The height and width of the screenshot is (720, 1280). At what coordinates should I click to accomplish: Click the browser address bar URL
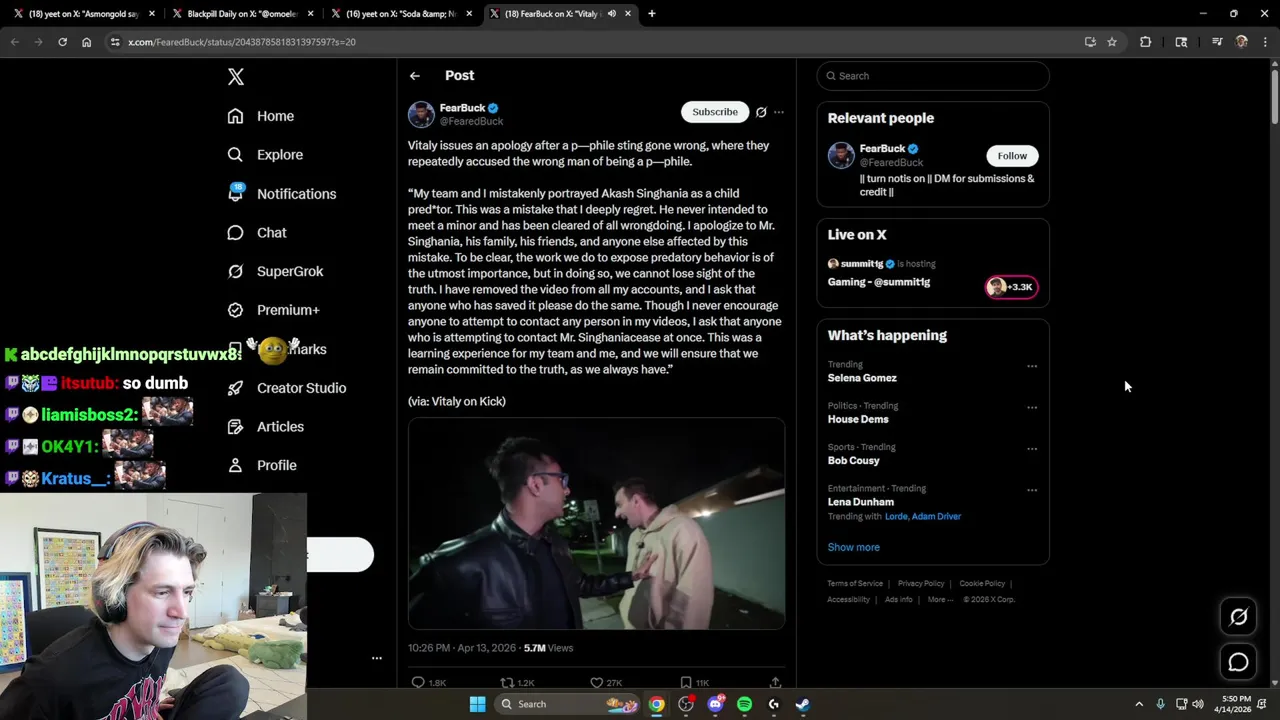pos(242,42)
